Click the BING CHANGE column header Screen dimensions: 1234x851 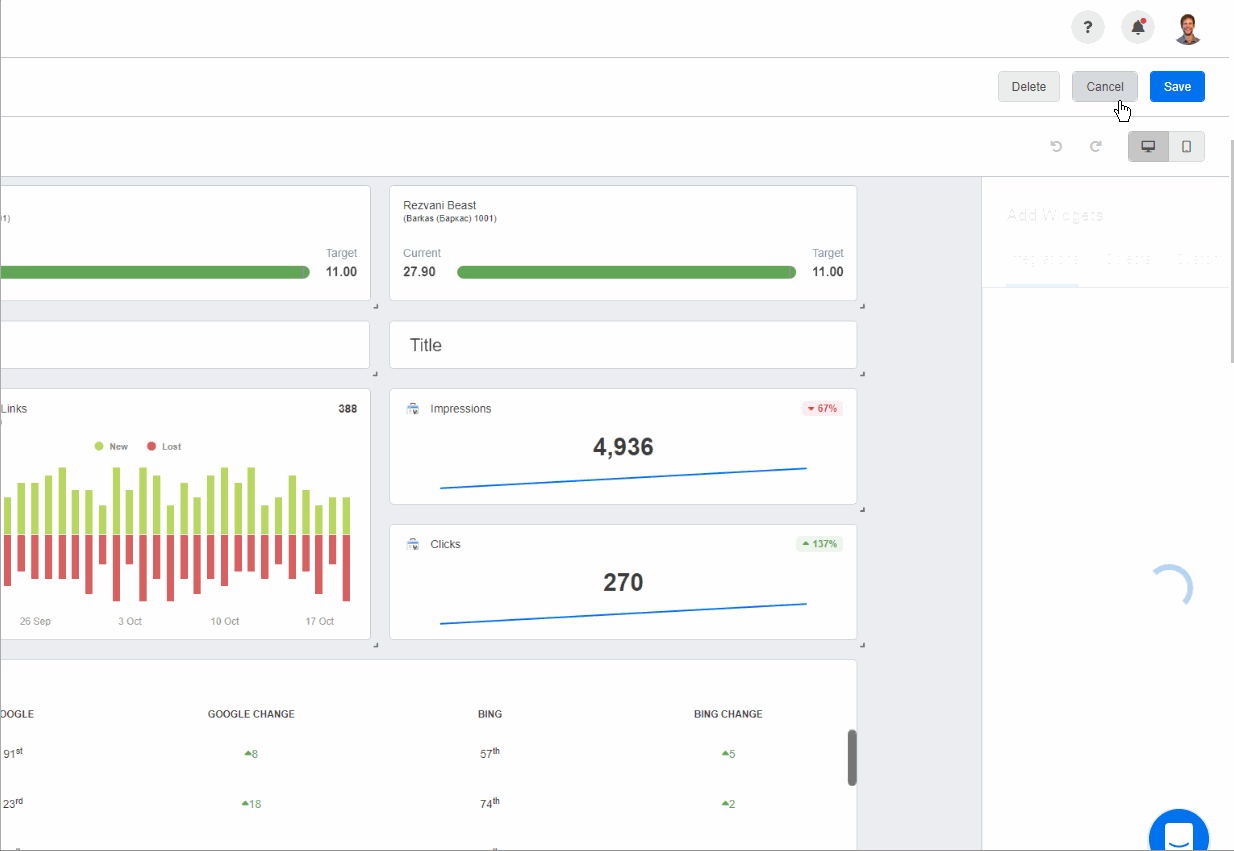[x=728, y=714]
